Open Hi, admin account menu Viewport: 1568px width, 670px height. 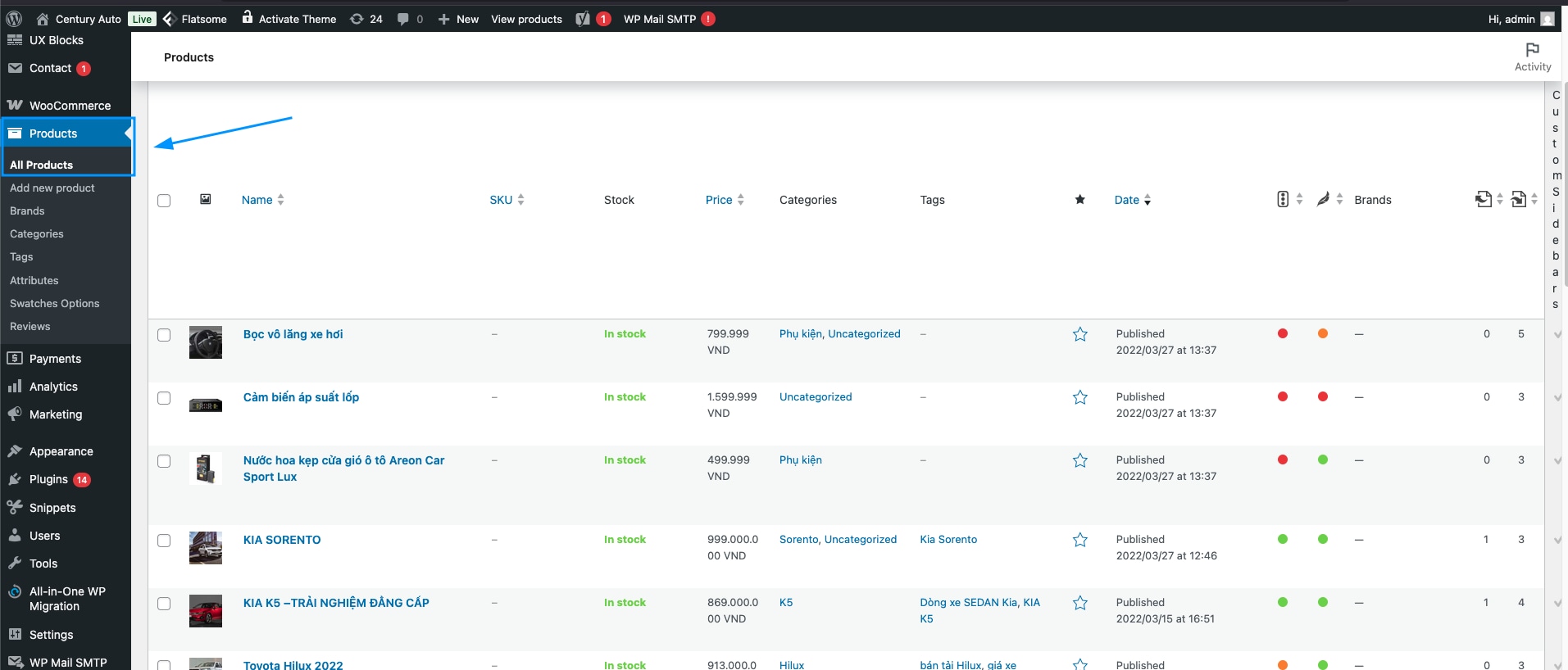point(1521,19)
